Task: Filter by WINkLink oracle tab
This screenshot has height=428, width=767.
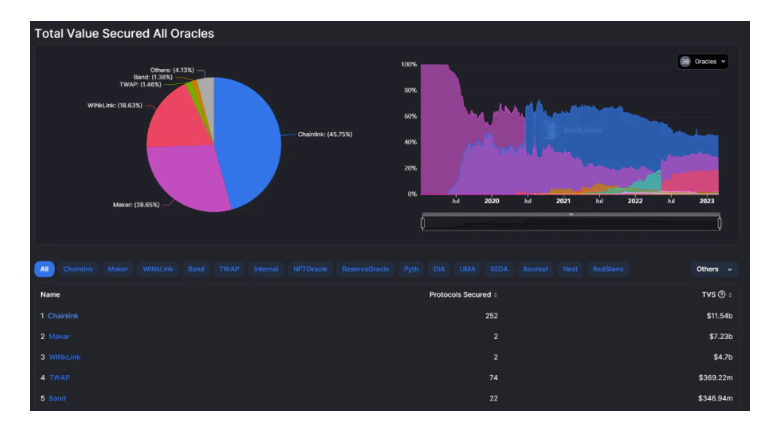Action: tap(158, 269)
